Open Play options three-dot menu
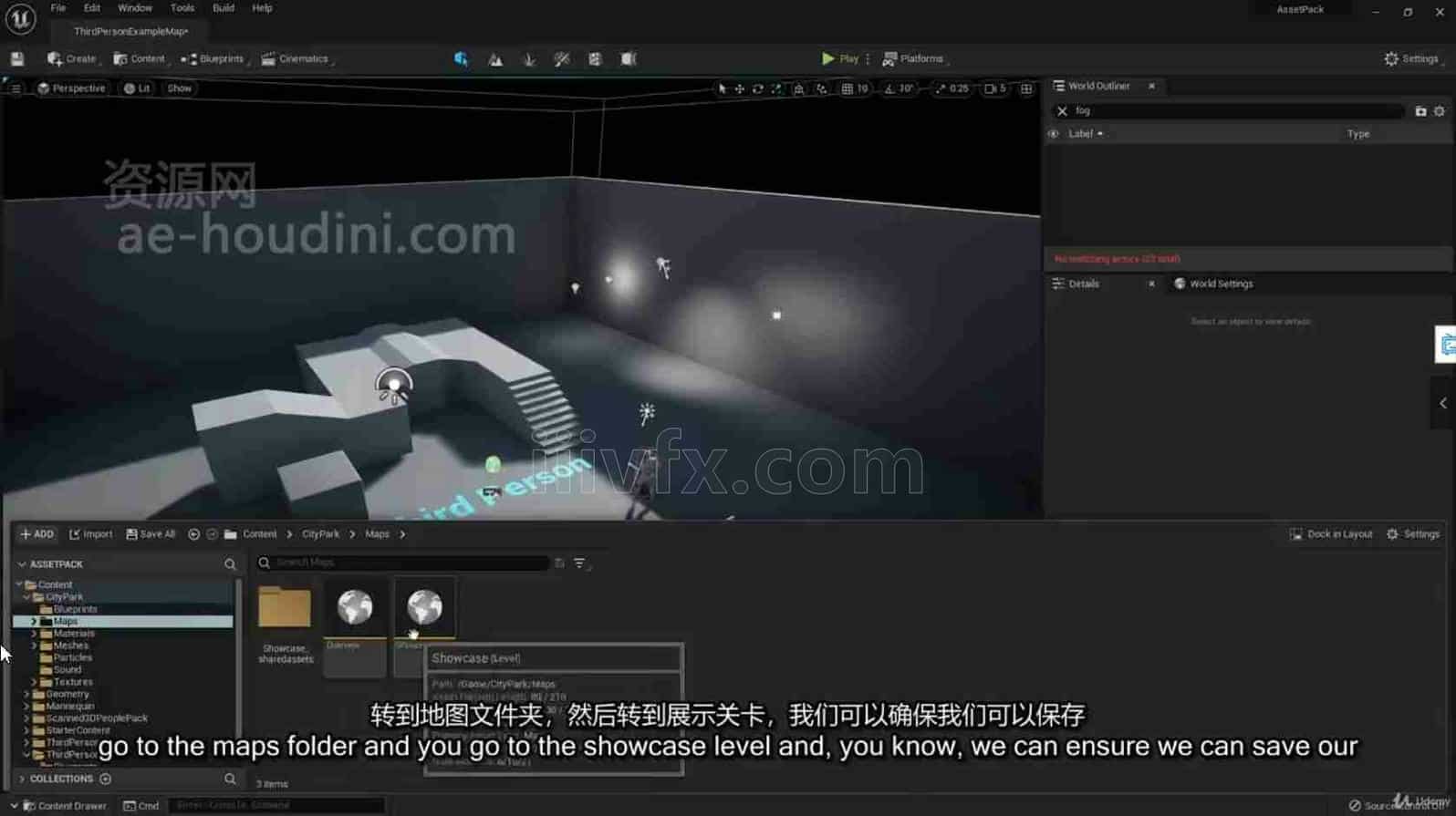Viewport: 1456px width, 816px height. 868,58
